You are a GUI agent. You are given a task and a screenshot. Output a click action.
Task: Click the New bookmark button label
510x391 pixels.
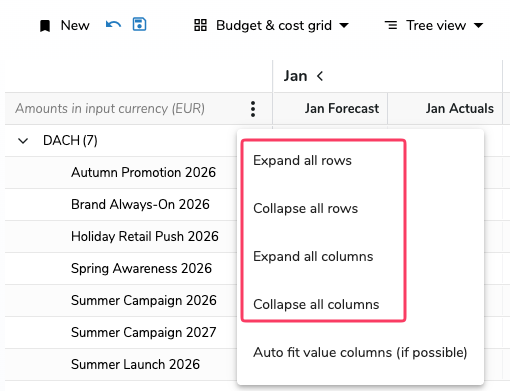pos(75,25)
